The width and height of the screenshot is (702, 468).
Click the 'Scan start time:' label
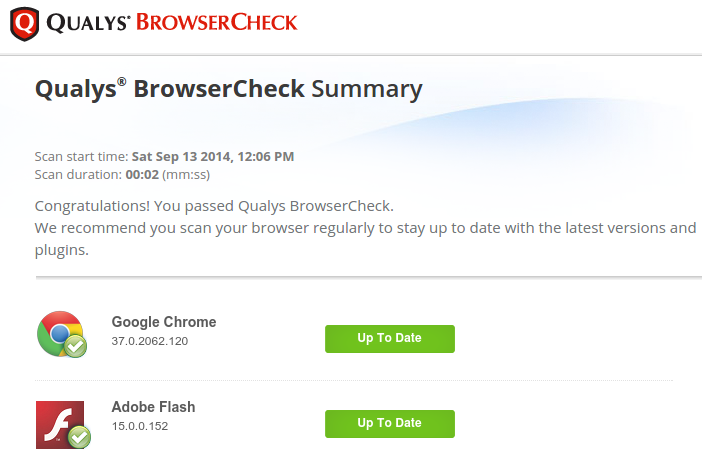[x=81, y=156]
